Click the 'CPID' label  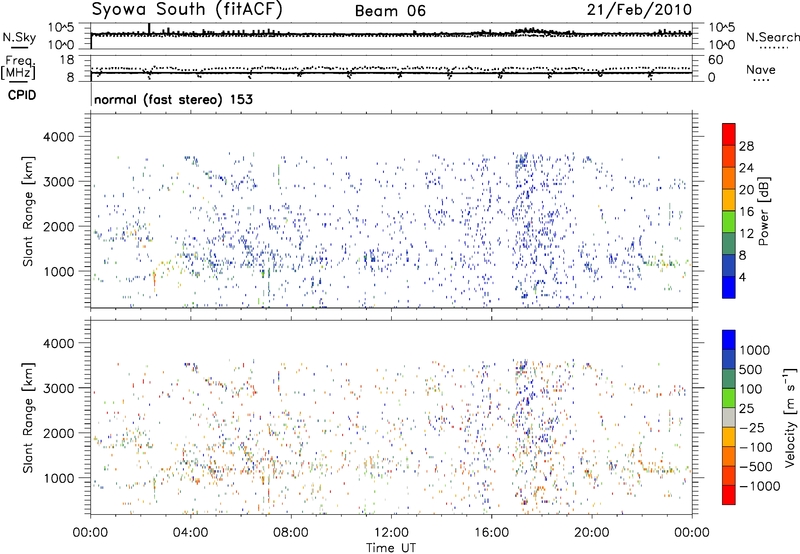[22, 95]
